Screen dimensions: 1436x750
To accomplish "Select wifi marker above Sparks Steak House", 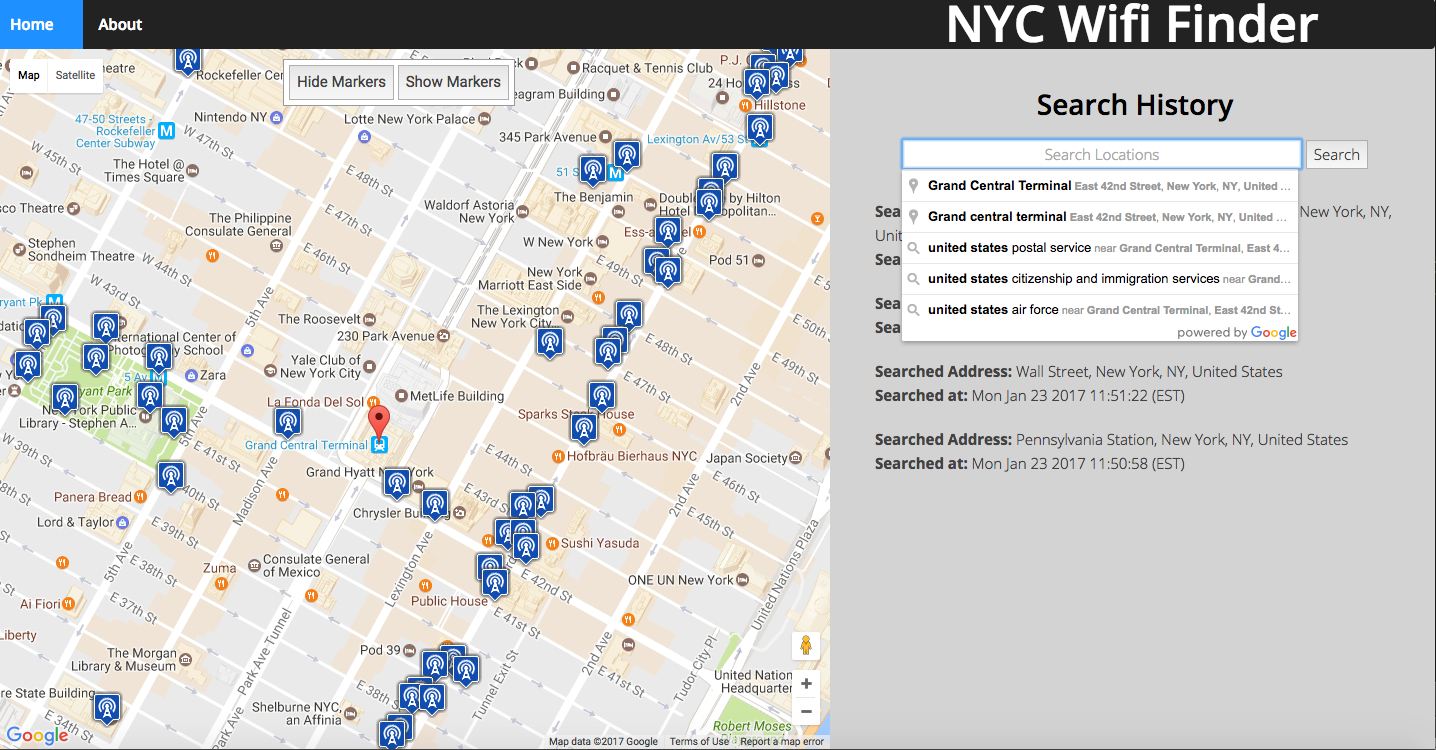I will pos(601,397).
